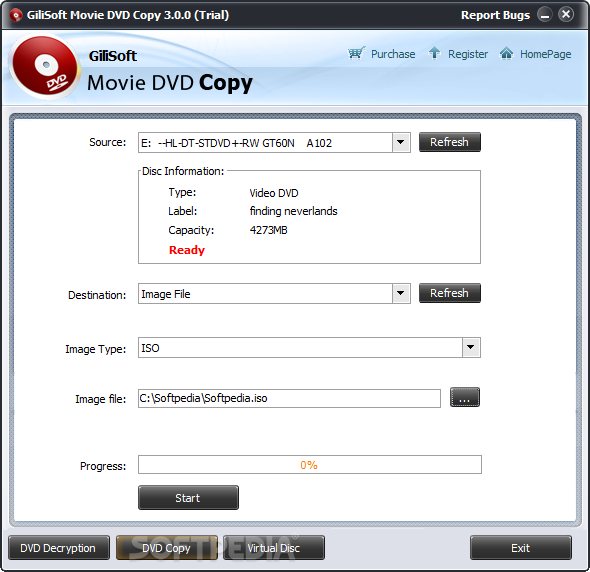Click the Progress: label
The image size is (590, 572).
103,466
